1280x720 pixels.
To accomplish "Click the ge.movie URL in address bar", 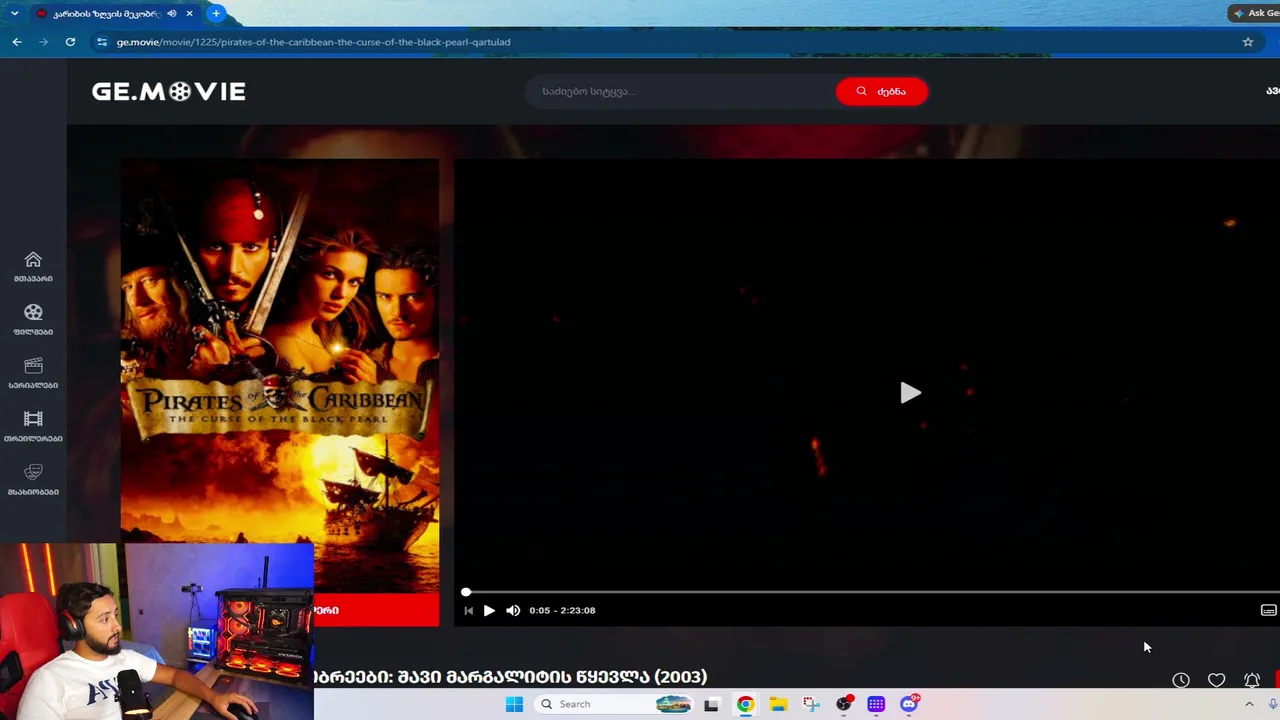I will pyautogui.click(x=313, y=42).
